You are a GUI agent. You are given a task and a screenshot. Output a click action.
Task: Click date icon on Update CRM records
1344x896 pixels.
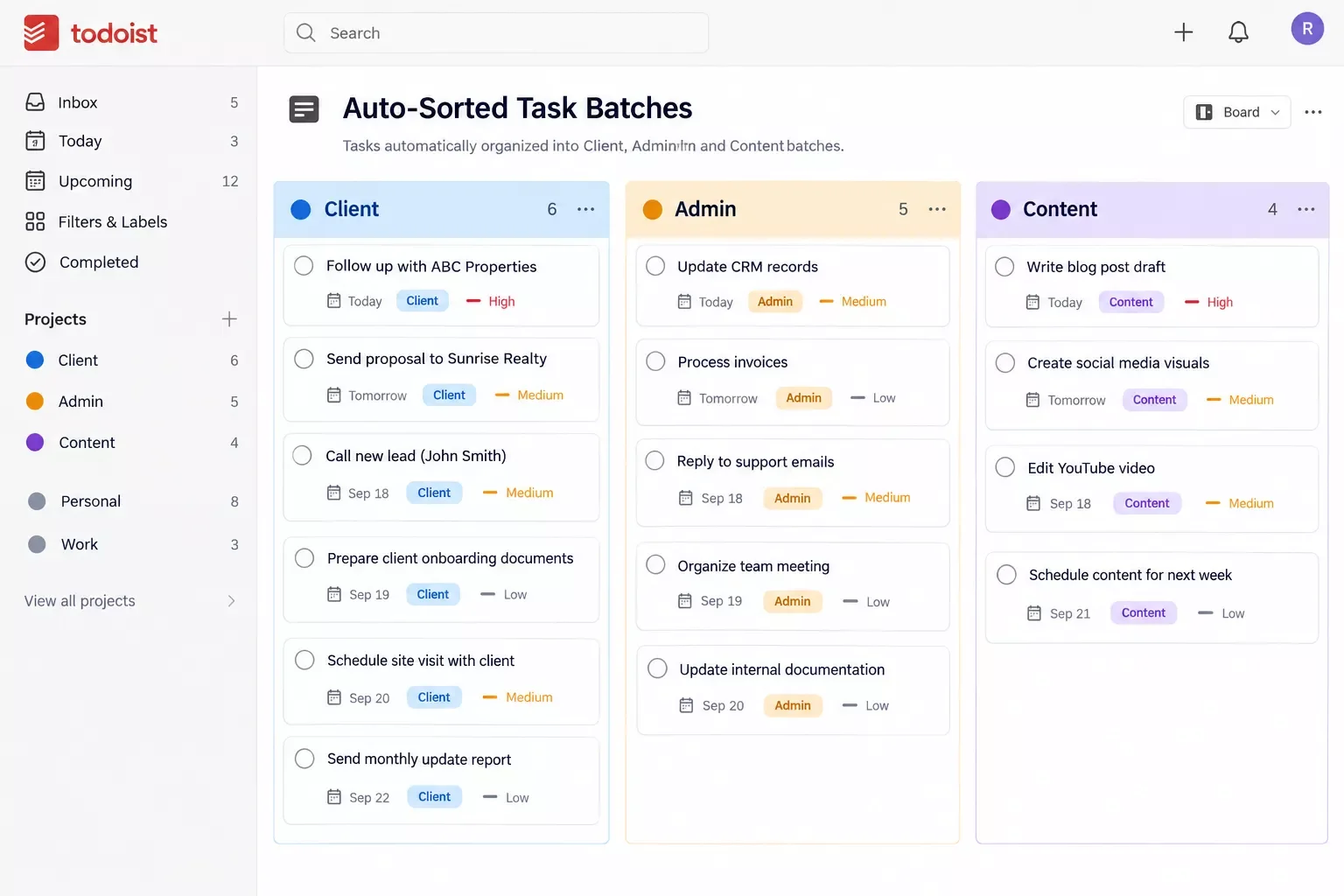(684, 302)
